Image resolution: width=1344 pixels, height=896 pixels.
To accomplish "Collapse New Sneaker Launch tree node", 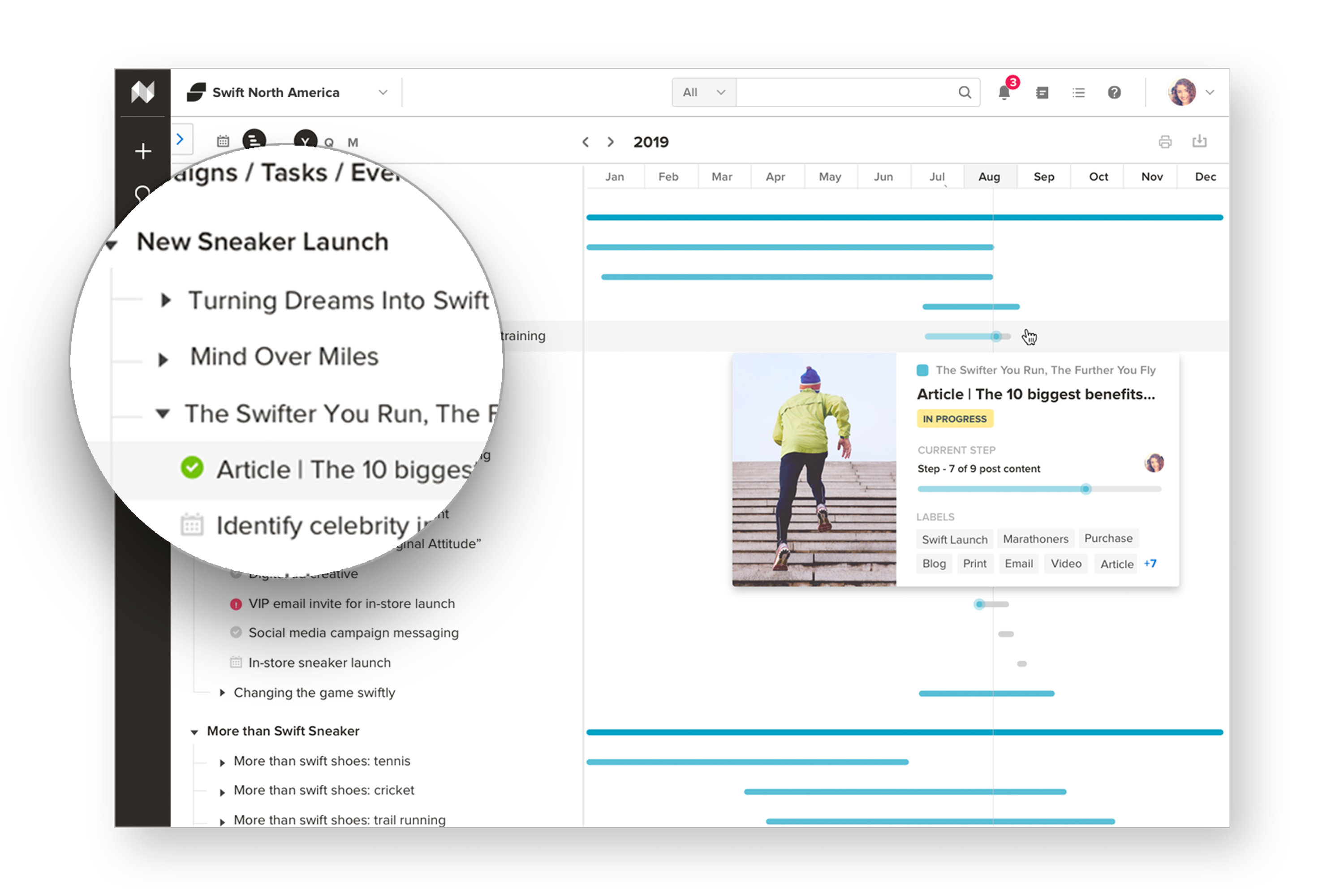I will tap(112, 246).
